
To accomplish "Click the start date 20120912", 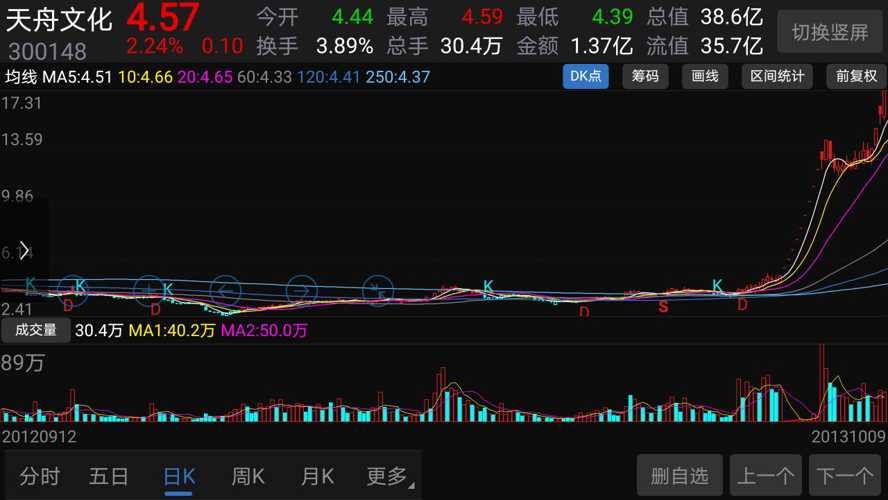I will [x=39, y=437].
